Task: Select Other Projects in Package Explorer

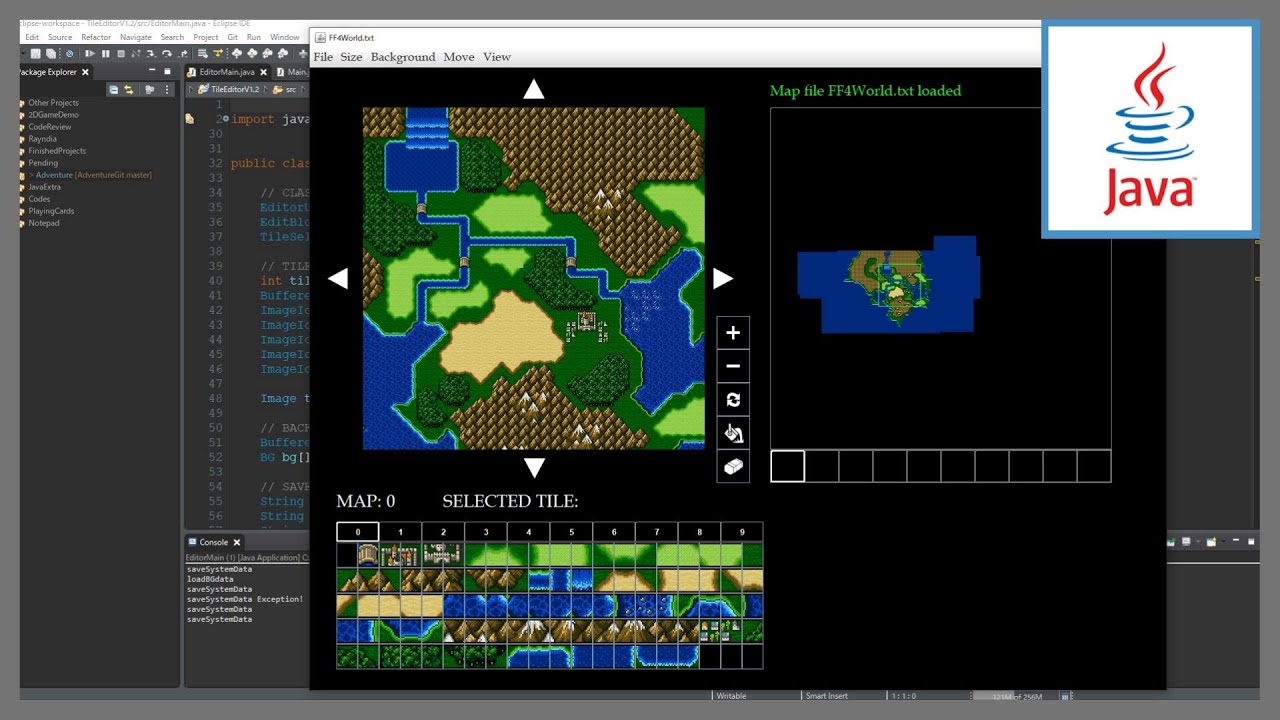Action: tap(53, 103)
